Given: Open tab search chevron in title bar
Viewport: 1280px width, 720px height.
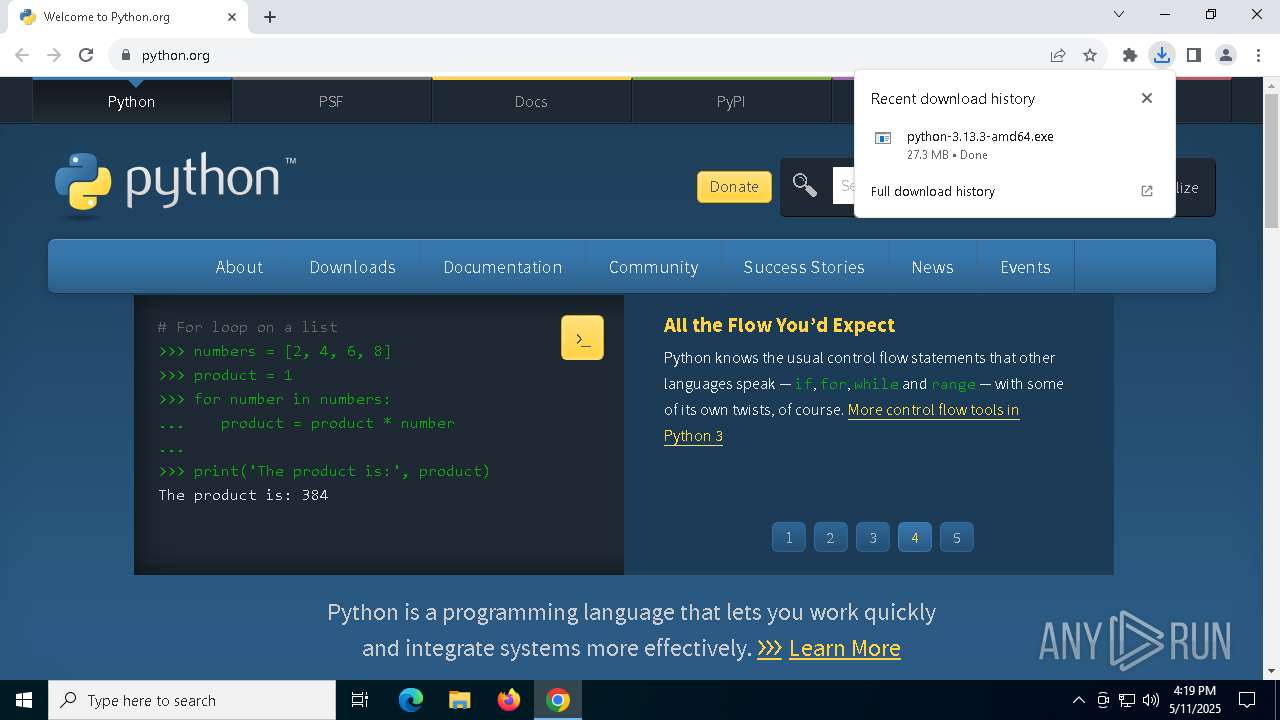Looking at the screenshot, I should point(1119,14).
